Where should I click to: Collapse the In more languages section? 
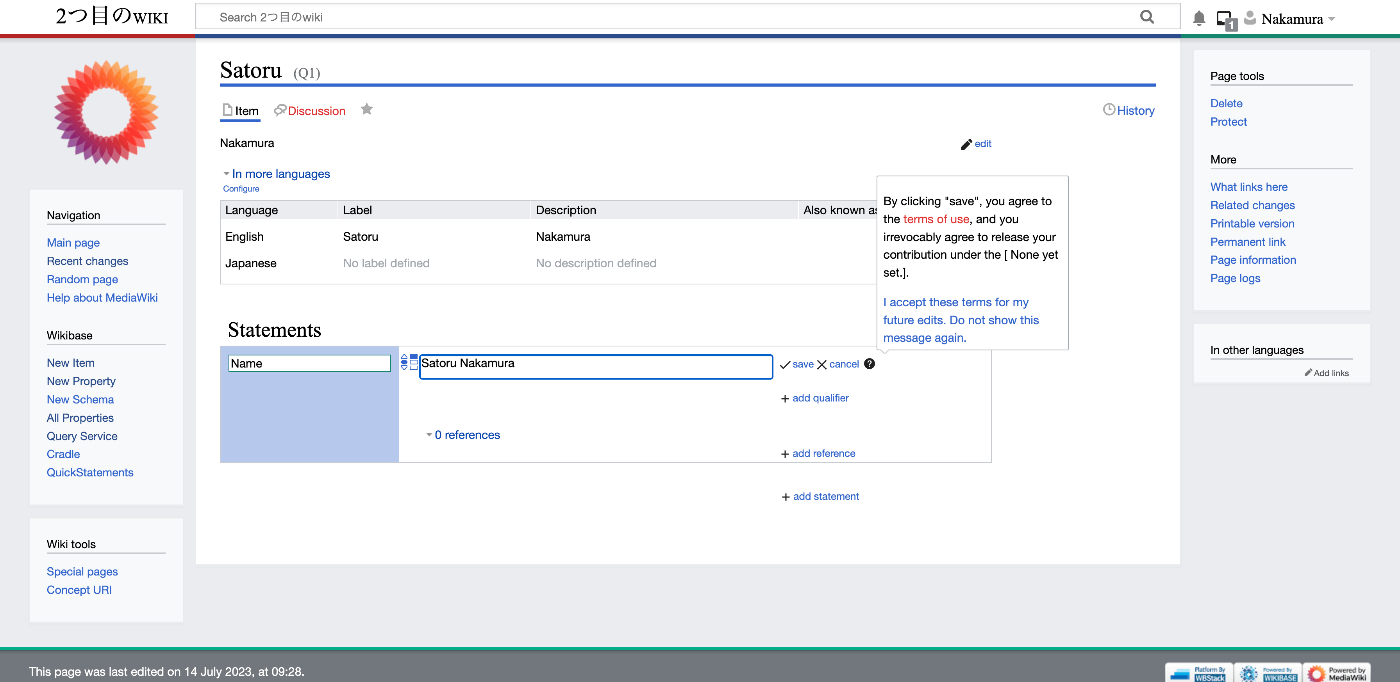click(x=276, y=173)
